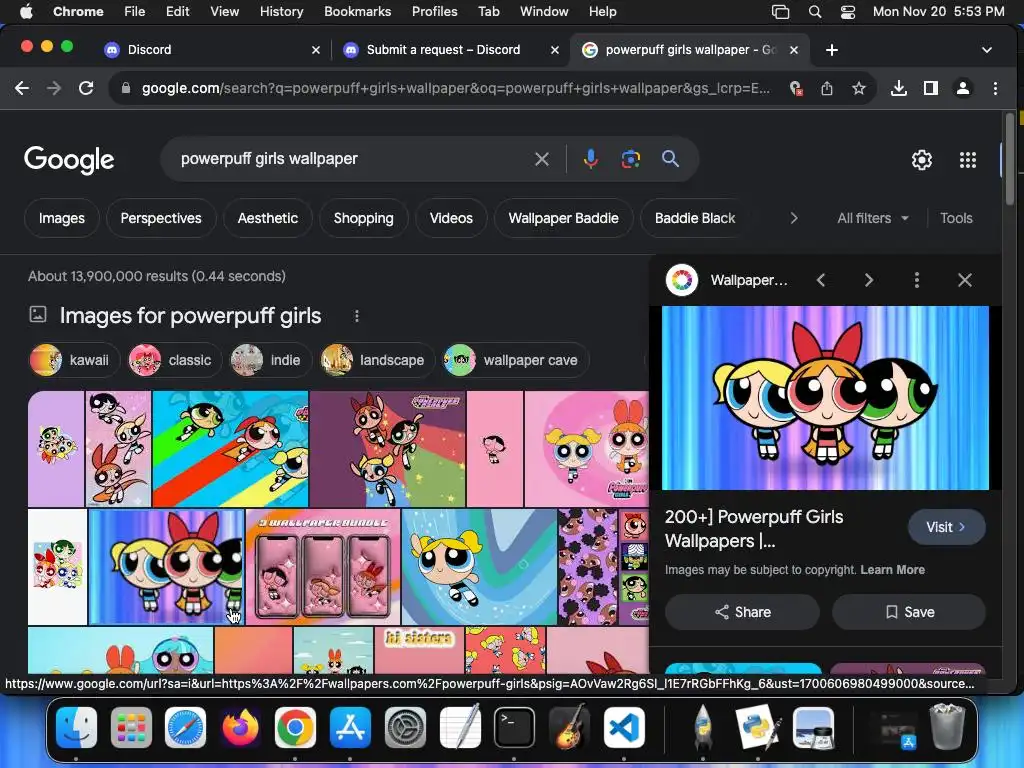Open Finder in the Dock
Viewport: 1024px width, 768px height.
tap(76, 728)
